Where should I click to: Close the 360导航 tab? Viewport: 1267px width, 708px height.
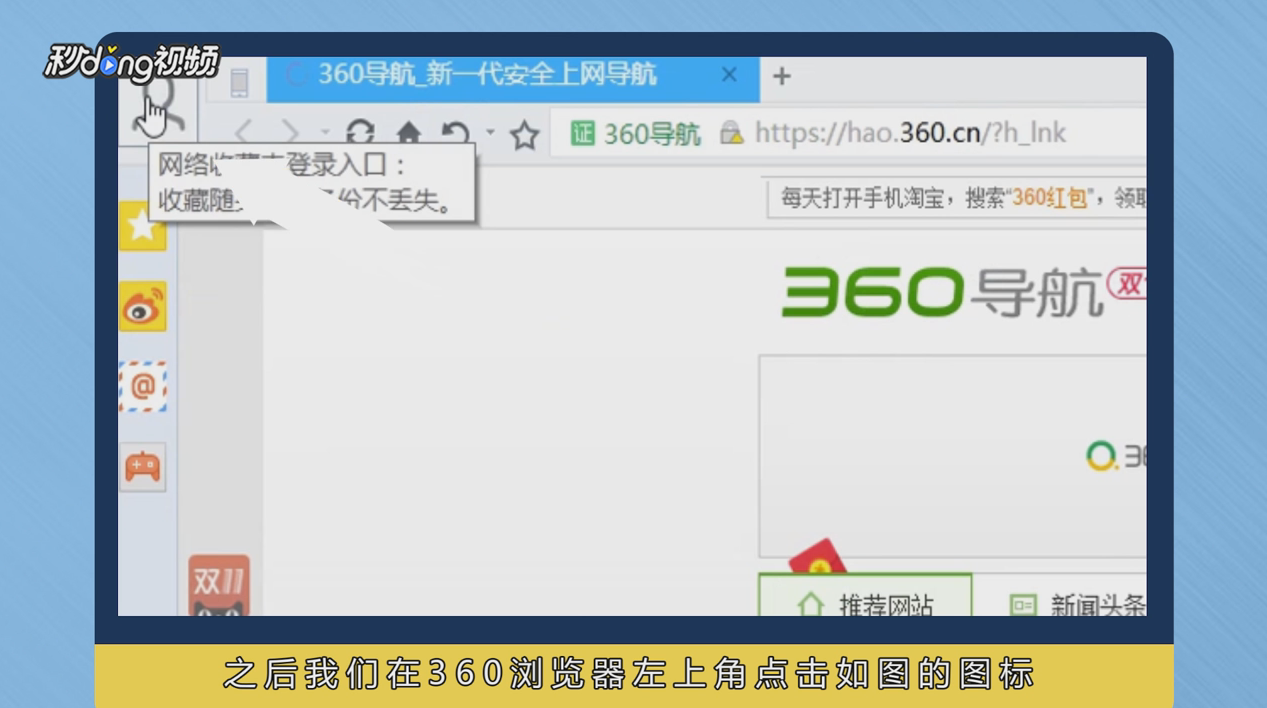(729, 75)
